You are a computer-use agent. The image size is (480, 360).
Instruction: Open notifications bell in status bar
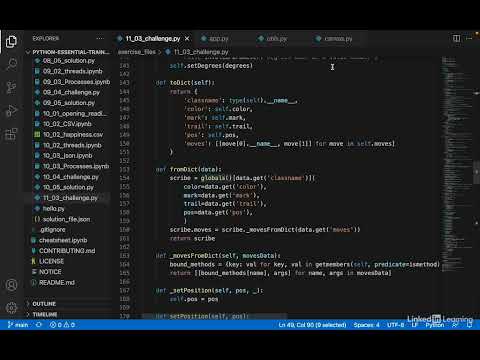[x=469, y=325]
